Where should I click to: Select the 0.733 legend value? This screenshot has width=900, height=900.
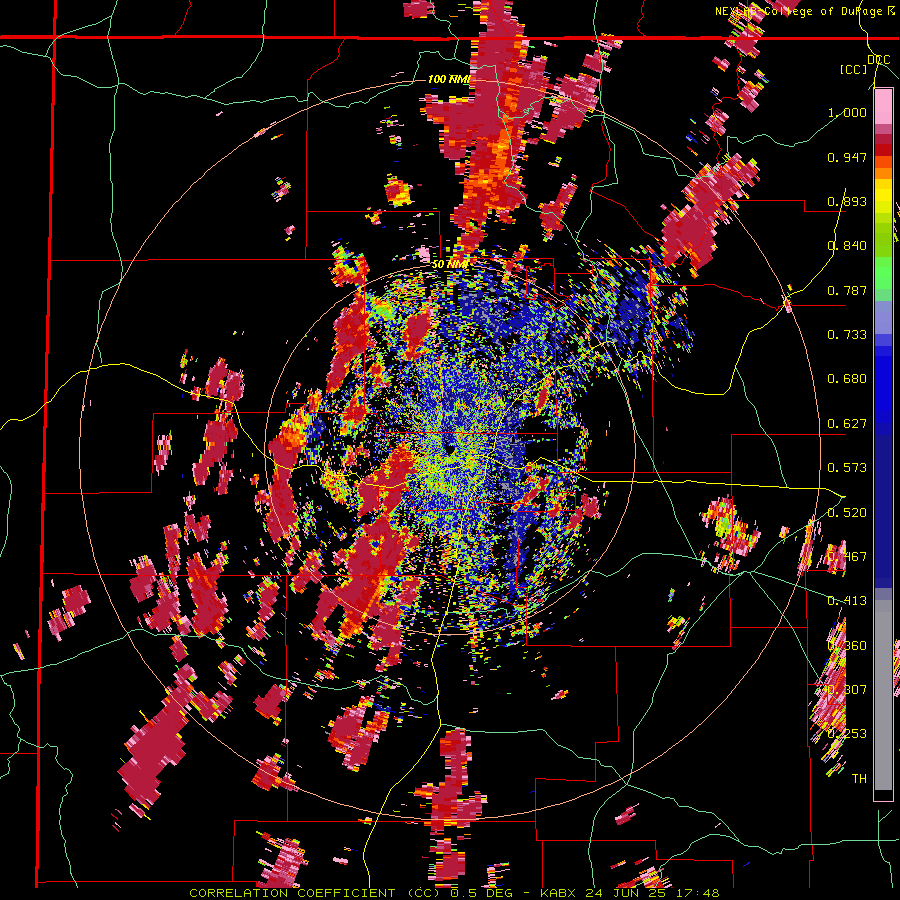click(847, 335)
